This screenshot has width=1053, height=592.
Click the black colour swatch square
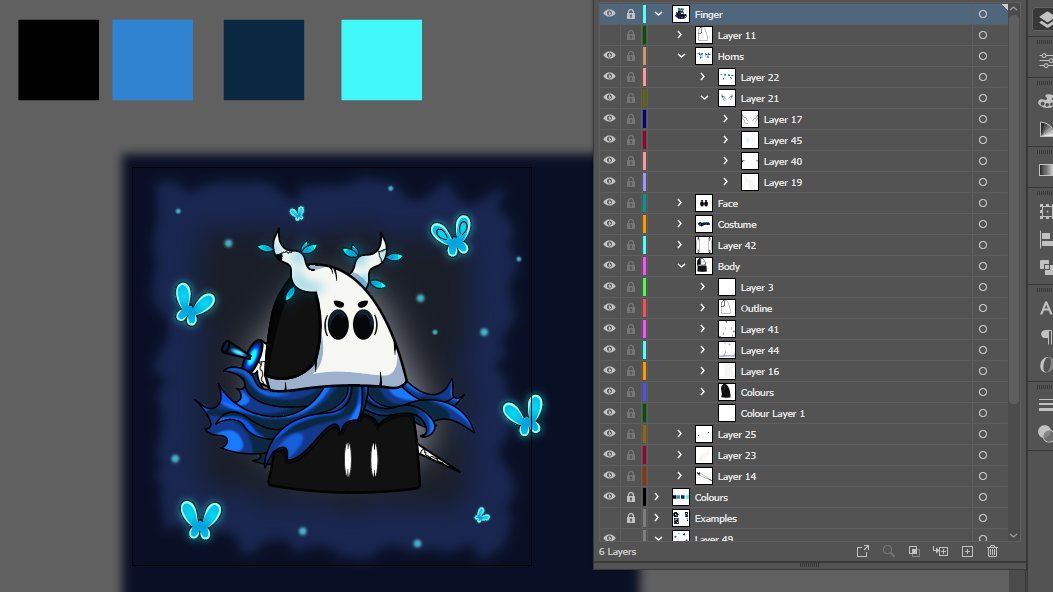click(58, 60)
